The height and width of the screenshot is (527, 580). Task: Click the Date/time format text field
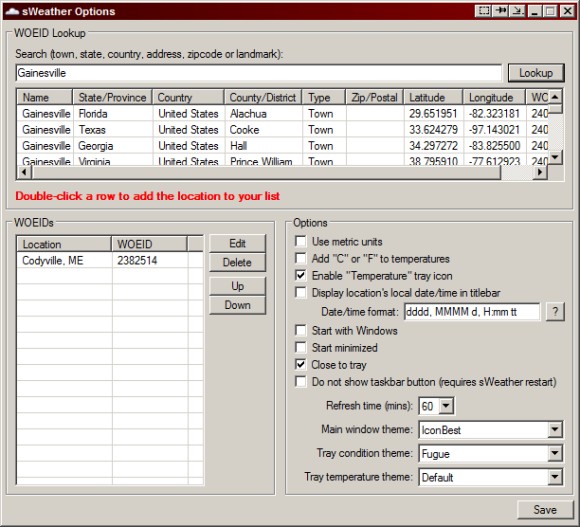[x=472, y=312]
